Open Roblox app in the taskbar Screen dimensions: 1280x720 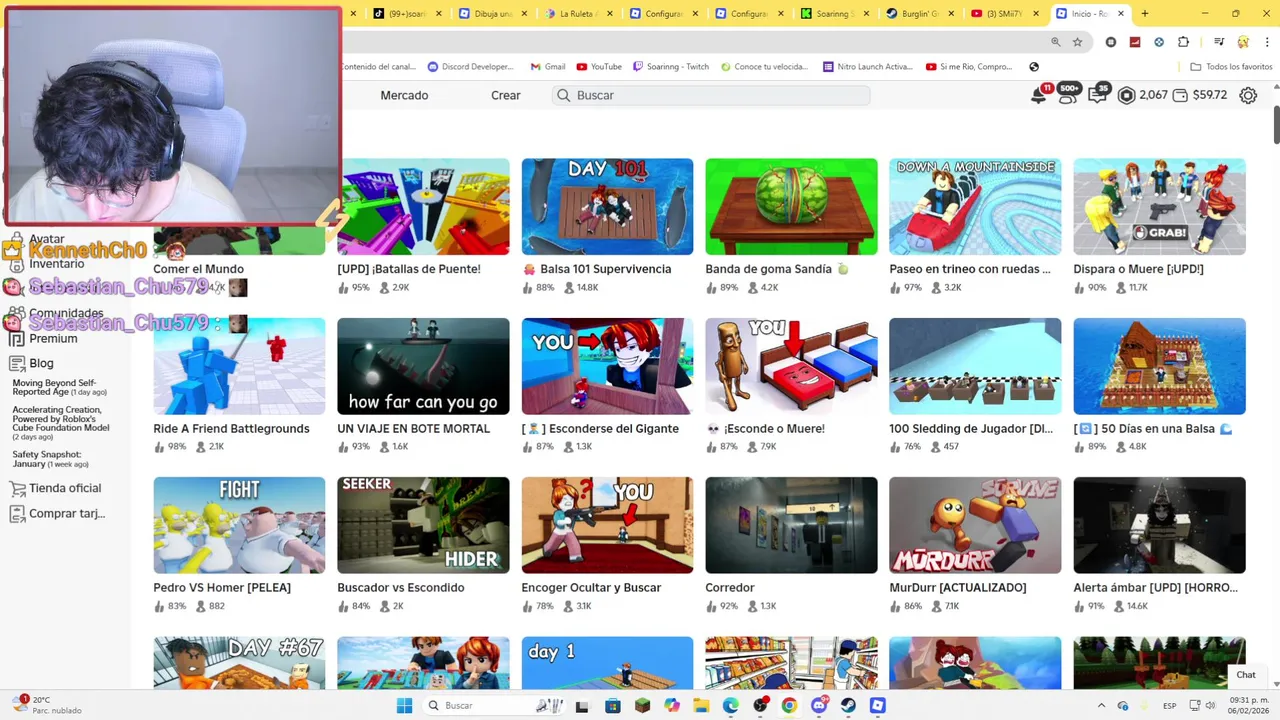point(877,706)
